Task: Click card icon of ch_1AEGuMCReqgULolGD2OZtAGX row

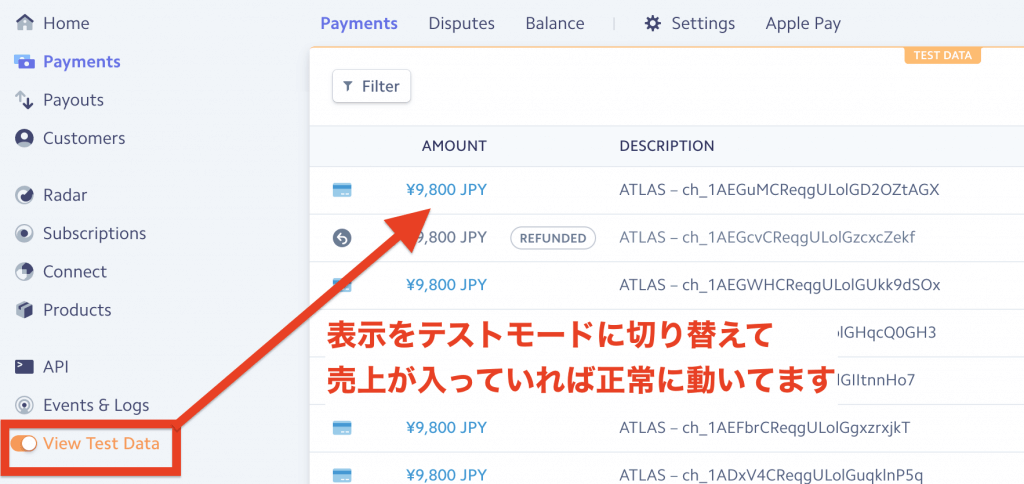Action: coord(342,190)
